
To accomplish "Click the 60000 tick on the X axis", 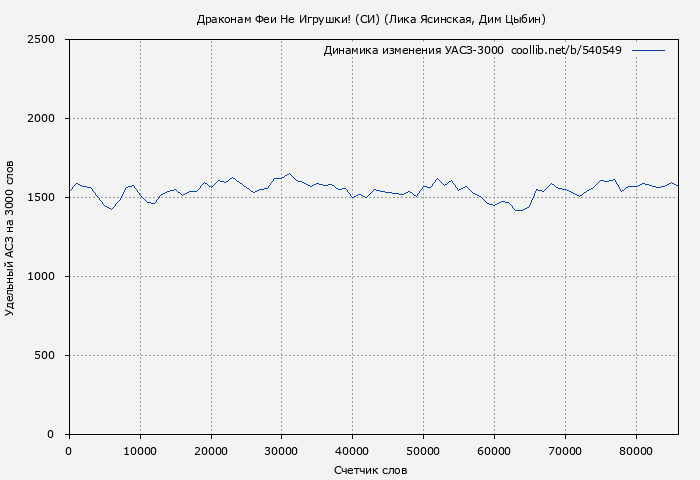I will coord(495,450).
